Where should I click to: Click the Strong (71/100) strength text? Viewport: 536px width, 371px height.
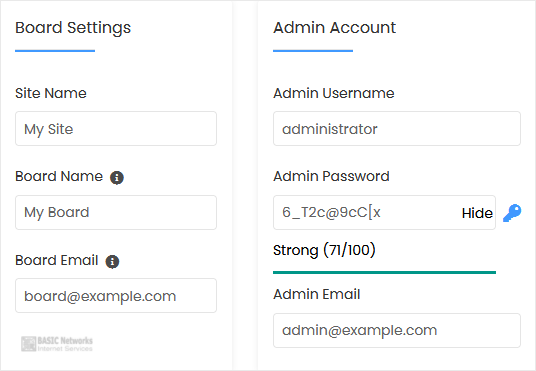[324, 250]
